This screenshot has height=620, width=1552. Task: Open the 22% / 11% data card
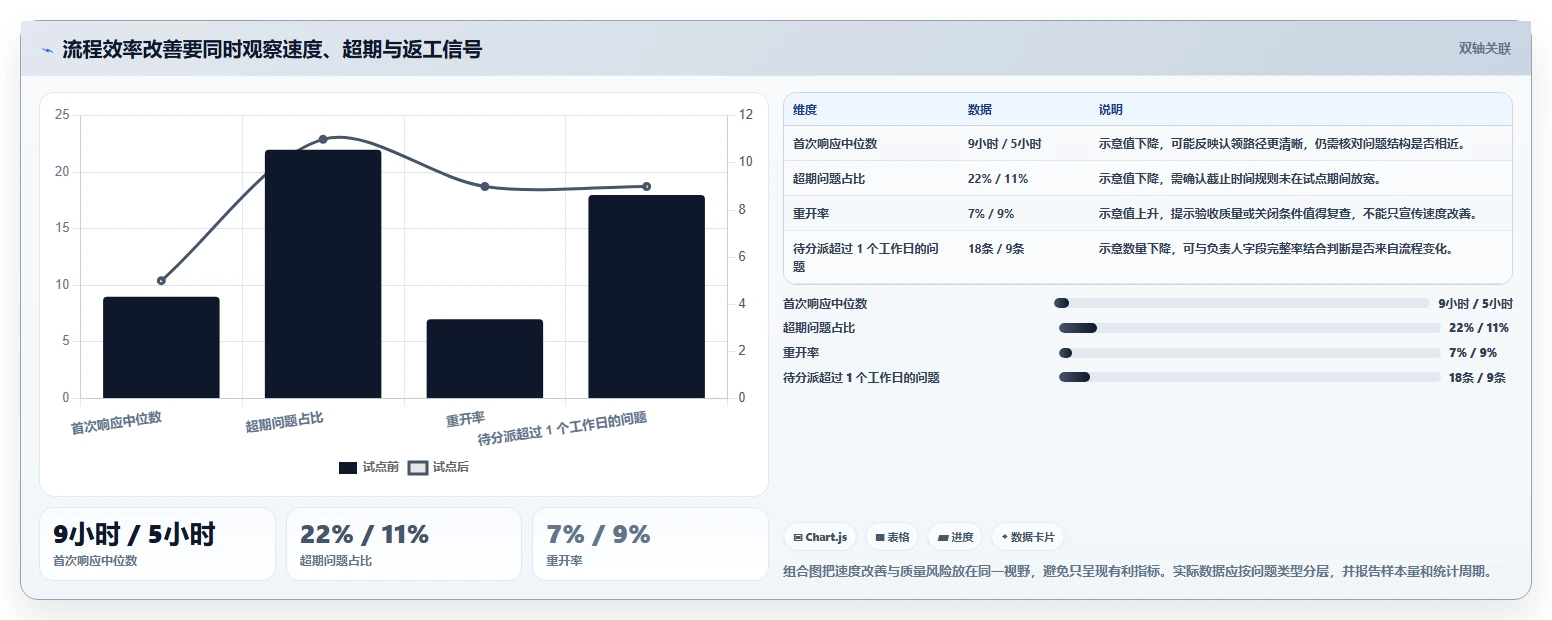pos(404,544)
